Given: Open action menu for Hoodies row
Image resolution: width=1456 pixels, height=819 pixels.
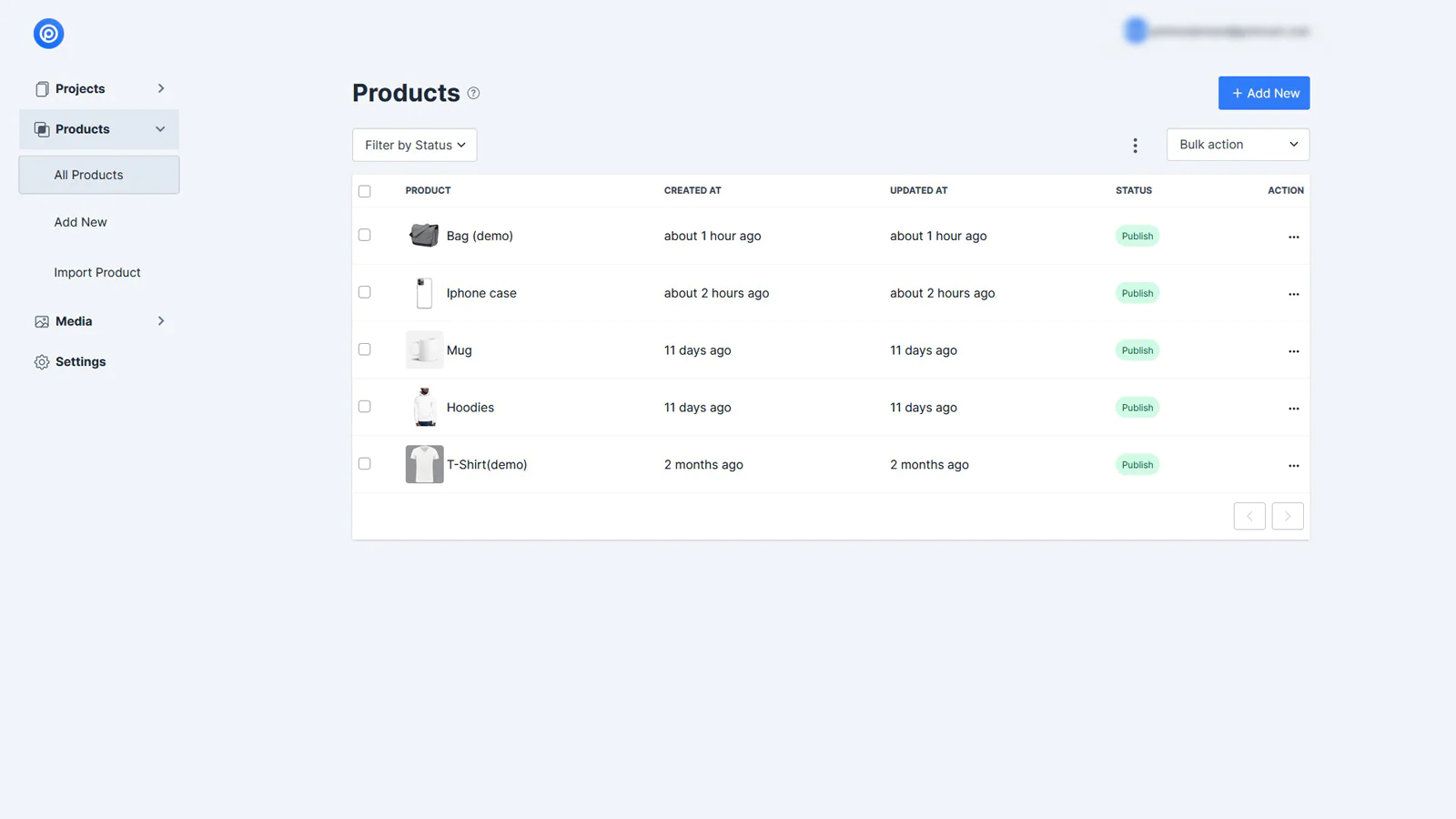Looking at the screenshot, I should (x=1293, y=409).
